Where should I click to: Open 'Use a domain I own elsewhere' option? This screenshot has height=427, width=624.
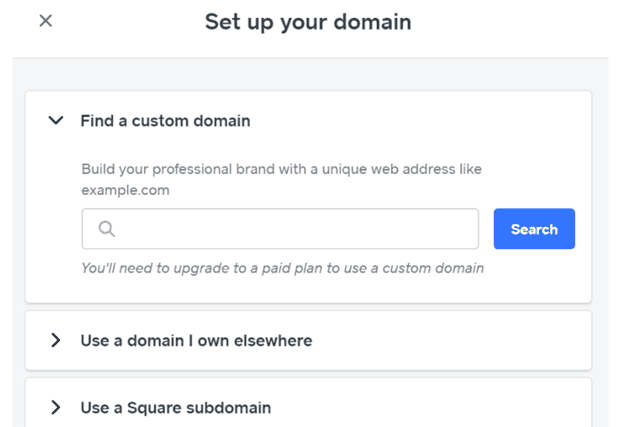click(x=196, y=341)
